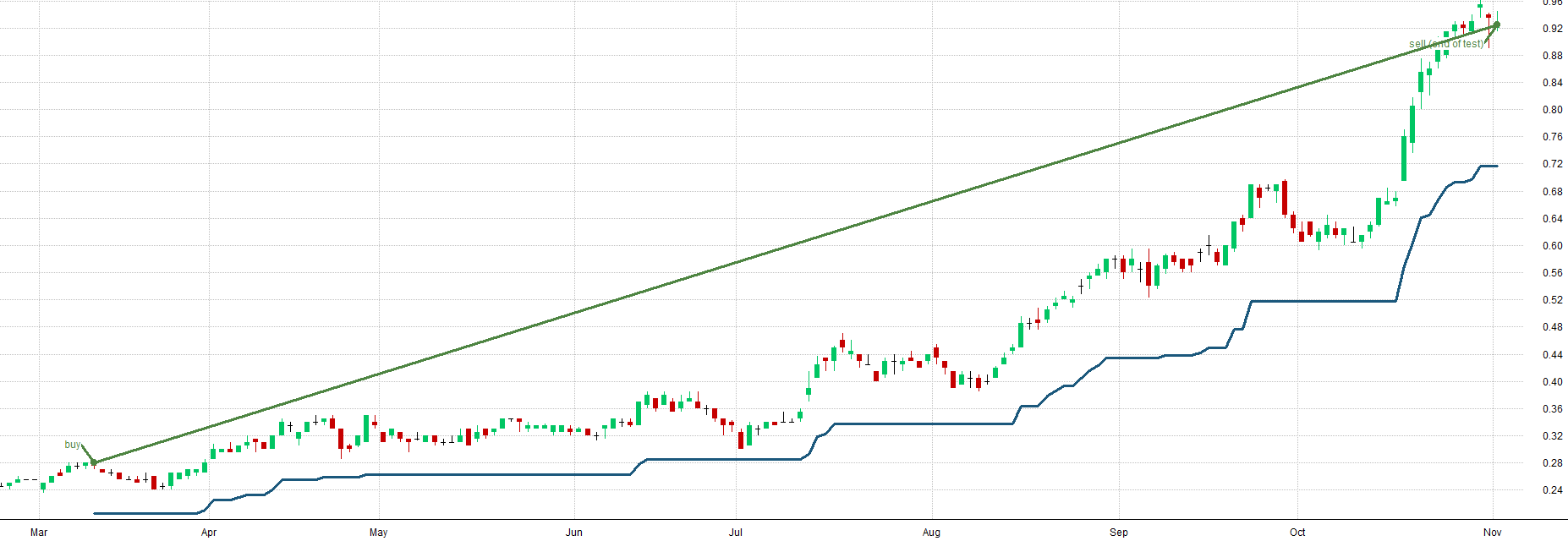Select the Jul label on the date axis

click(x=736, y=533)
